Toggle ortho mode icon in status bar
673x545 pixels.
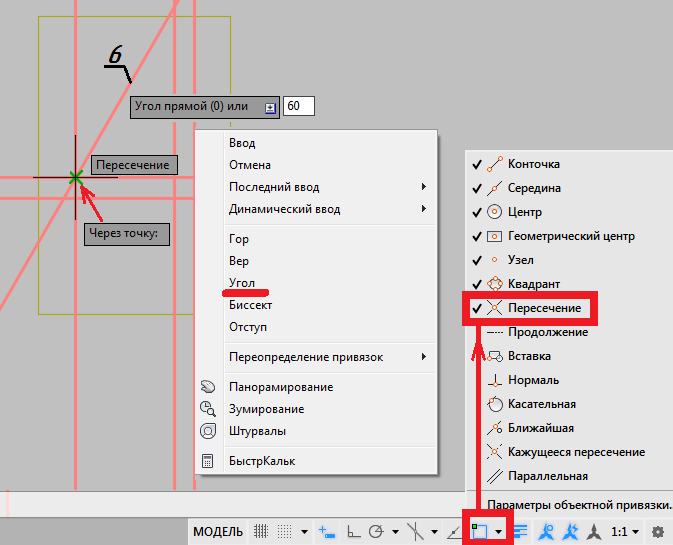(x=351, y=531)
